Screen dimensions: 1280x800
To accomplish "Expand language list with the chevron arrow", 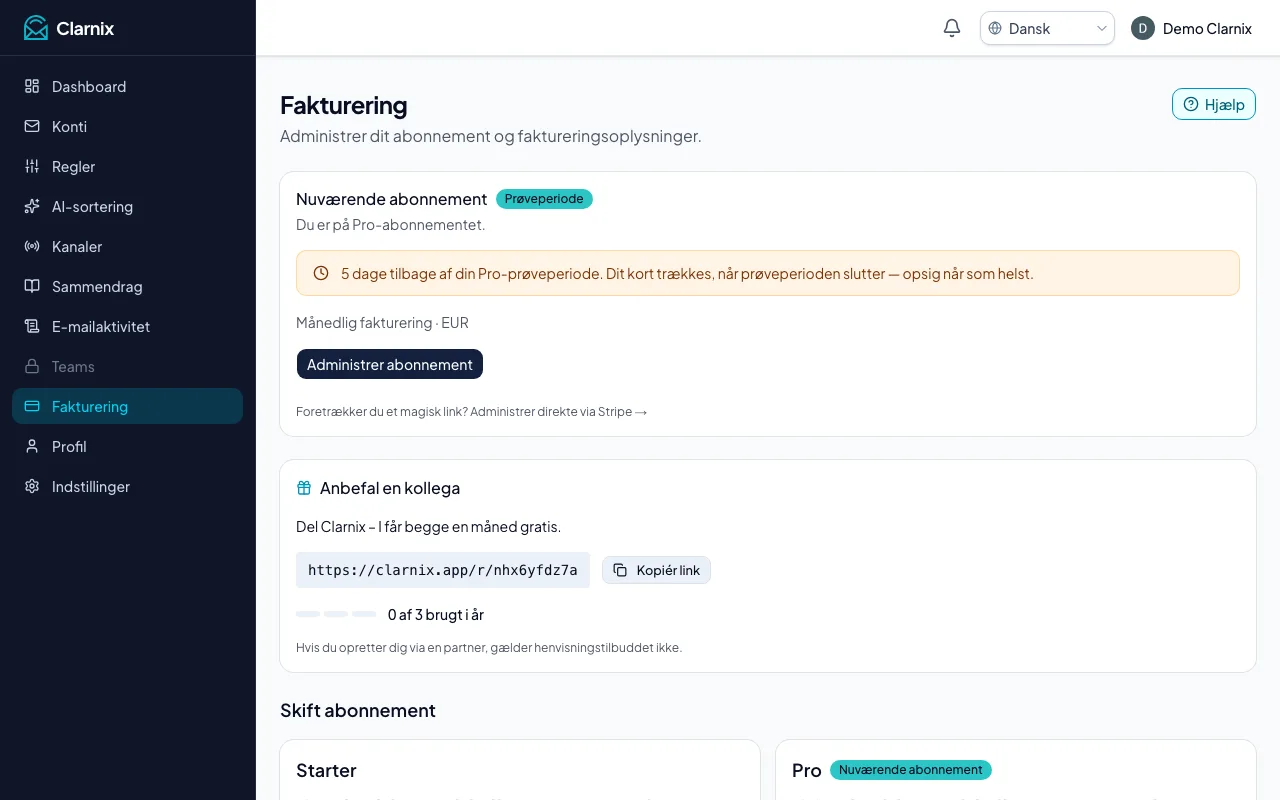I will pos(1102,28).
